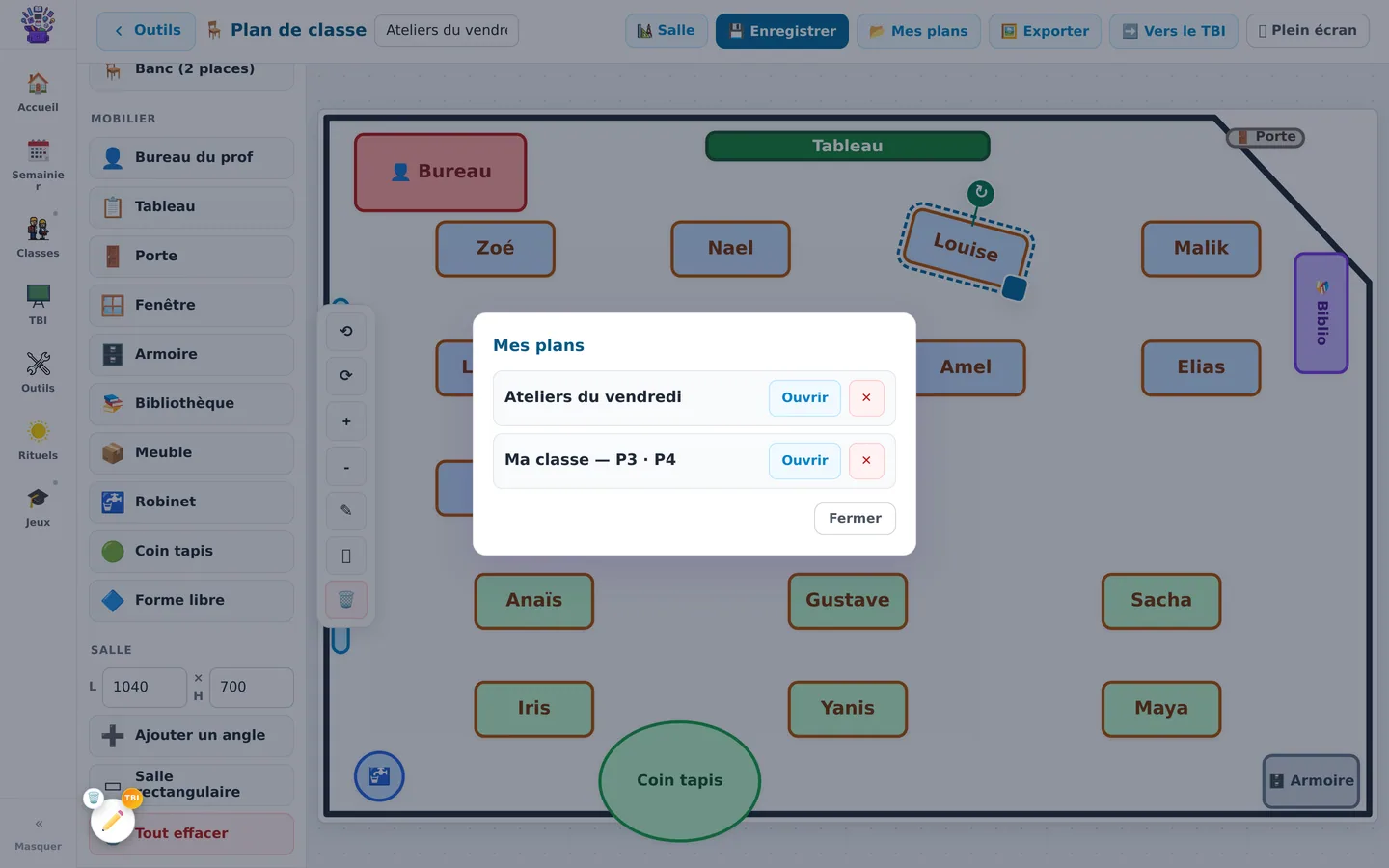Viewport: 1389px width, 868px height.
Task: Select Zoé's desk
Action: click(495, 249)
